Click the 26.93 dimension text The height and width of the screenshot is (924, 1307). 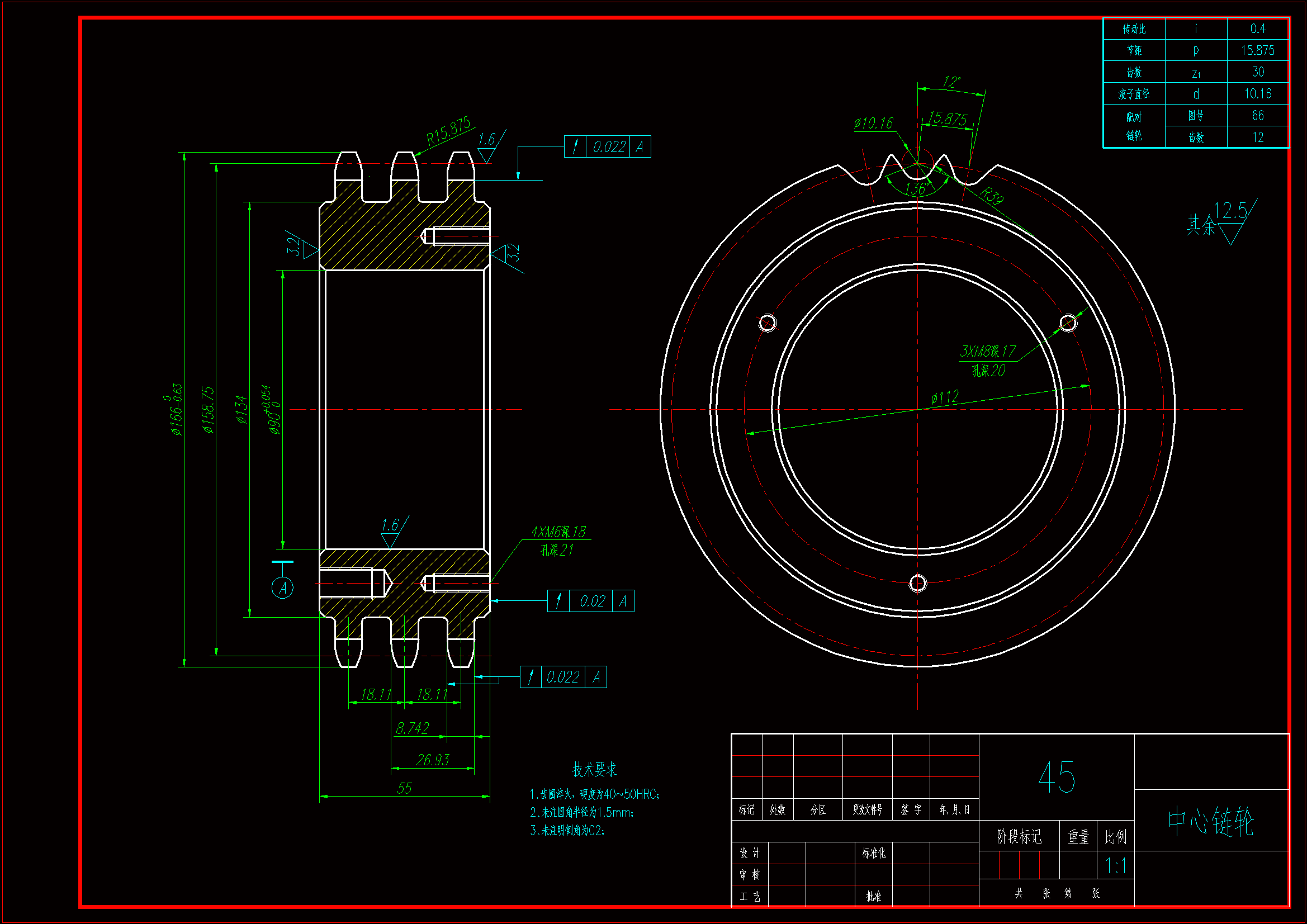coord(432,760)
